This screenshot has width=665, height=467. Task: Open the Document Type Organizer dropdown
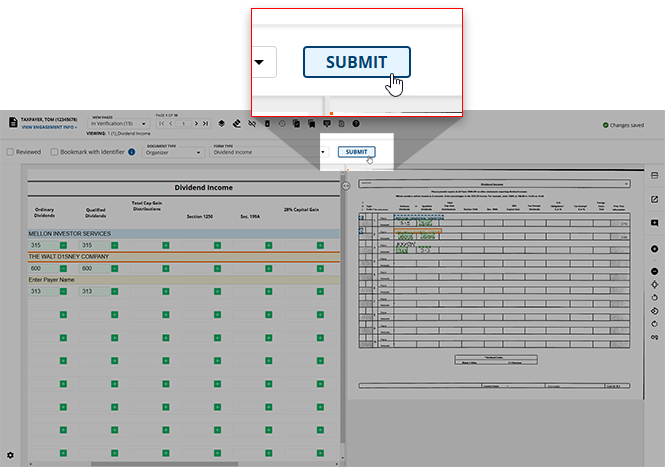(x=173, y=152)
